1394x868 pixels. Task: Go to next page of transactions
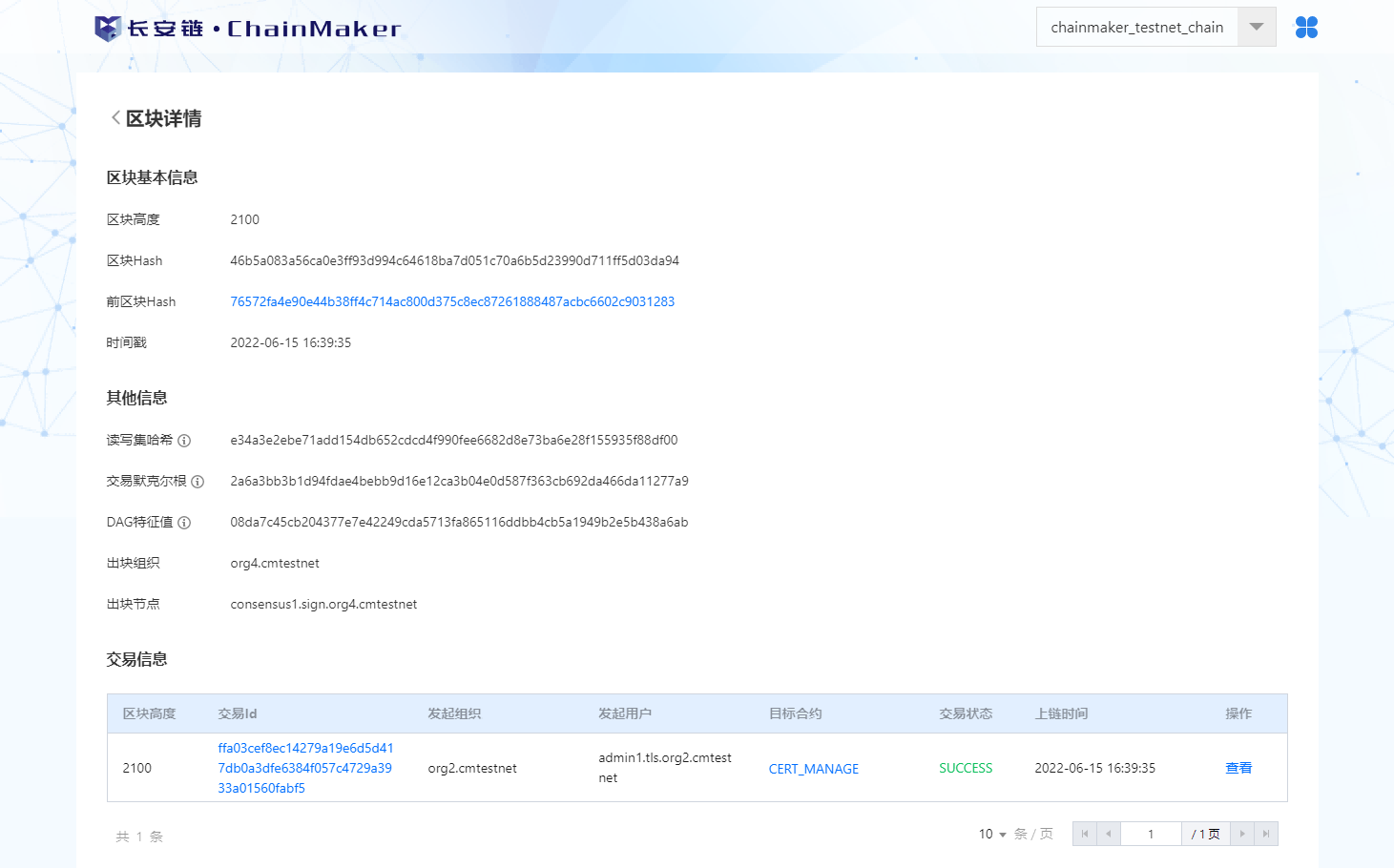tap(1242, 834)
